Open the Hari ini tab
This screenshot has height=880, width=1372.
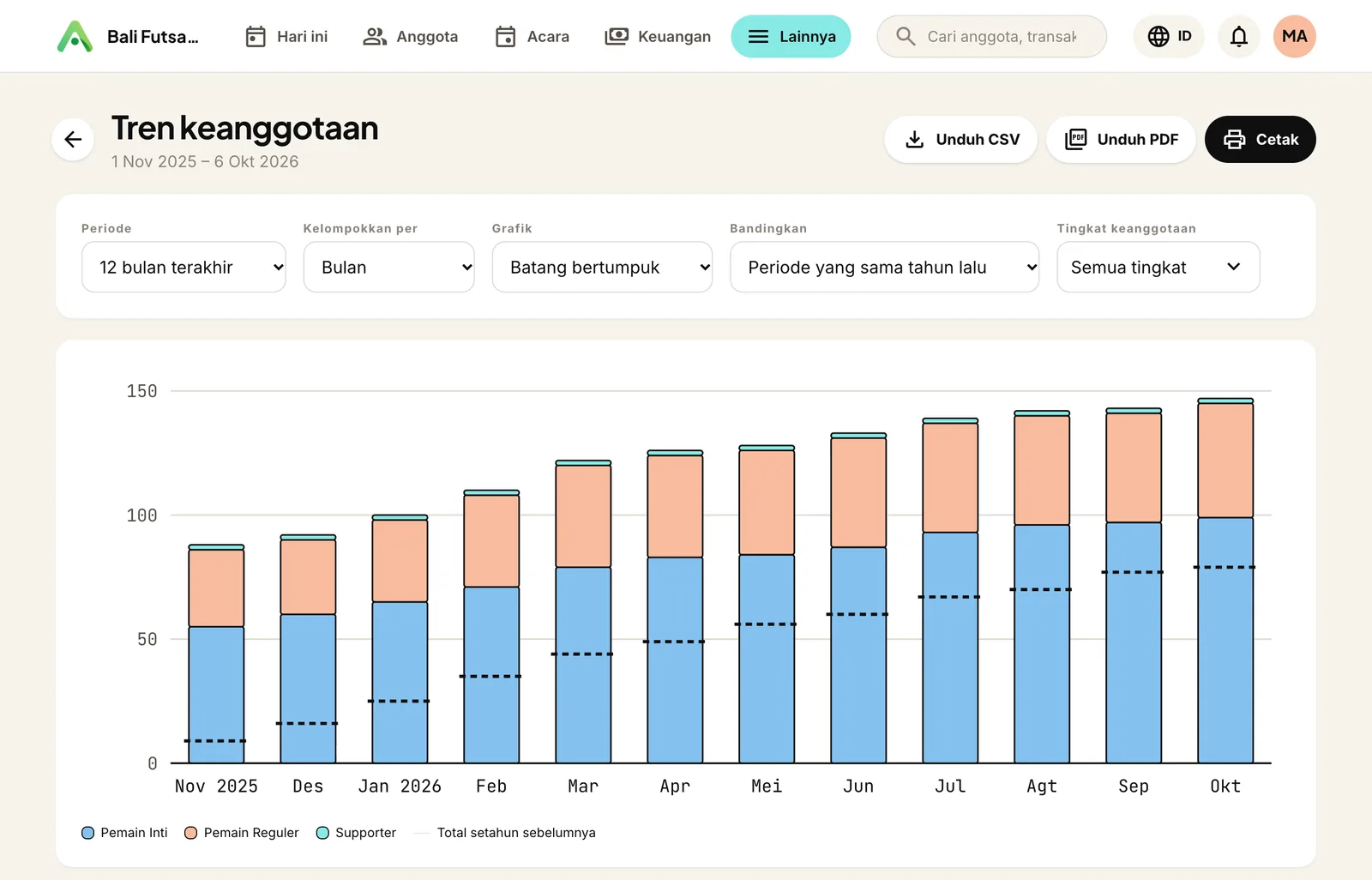(286, 36)
